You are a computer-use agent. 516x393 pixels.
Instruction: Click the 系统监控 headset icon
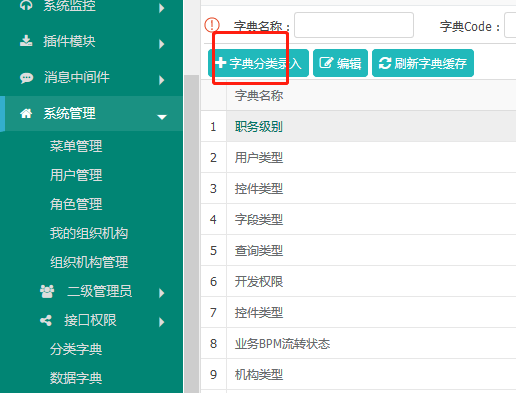26,5
